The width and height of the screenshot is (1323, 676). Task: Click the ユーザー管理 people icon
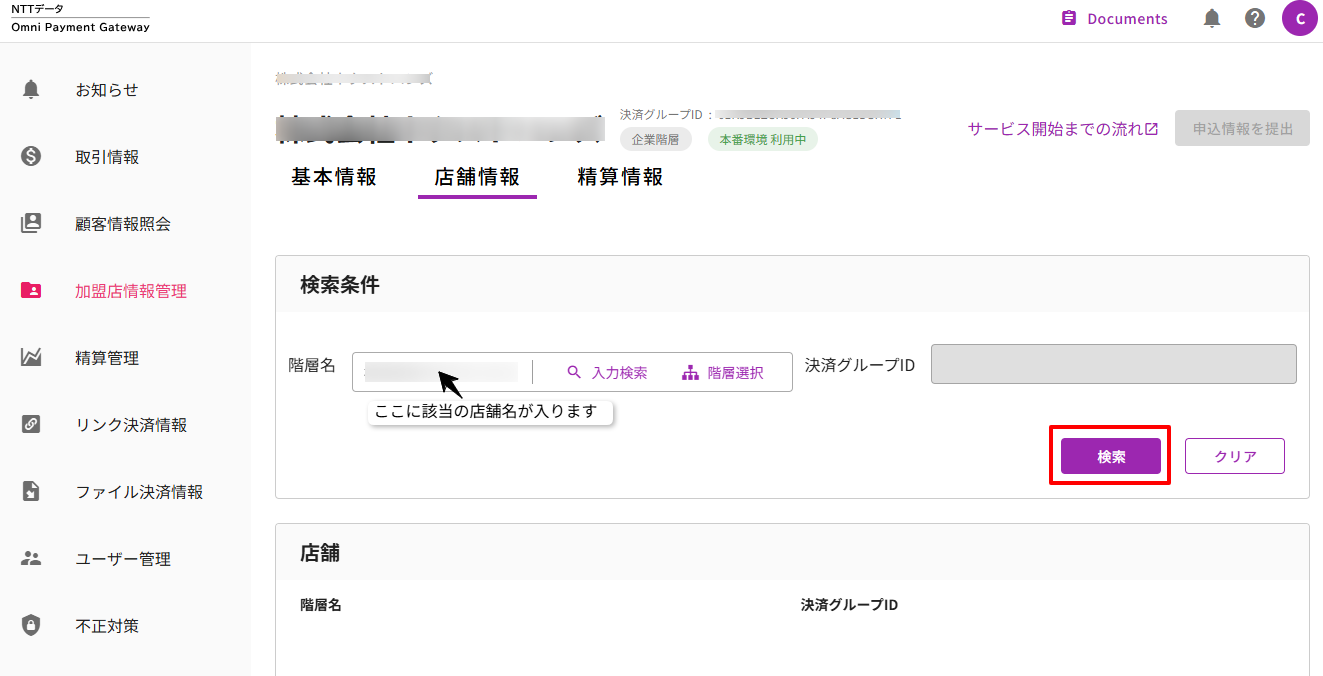point(31,559)
